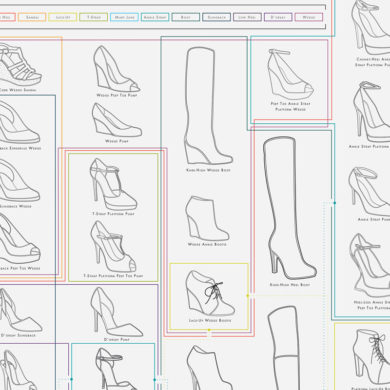Select the Slingback Wedge shoe drawing
Screen dimensions: 390x390
click(19, 181)
